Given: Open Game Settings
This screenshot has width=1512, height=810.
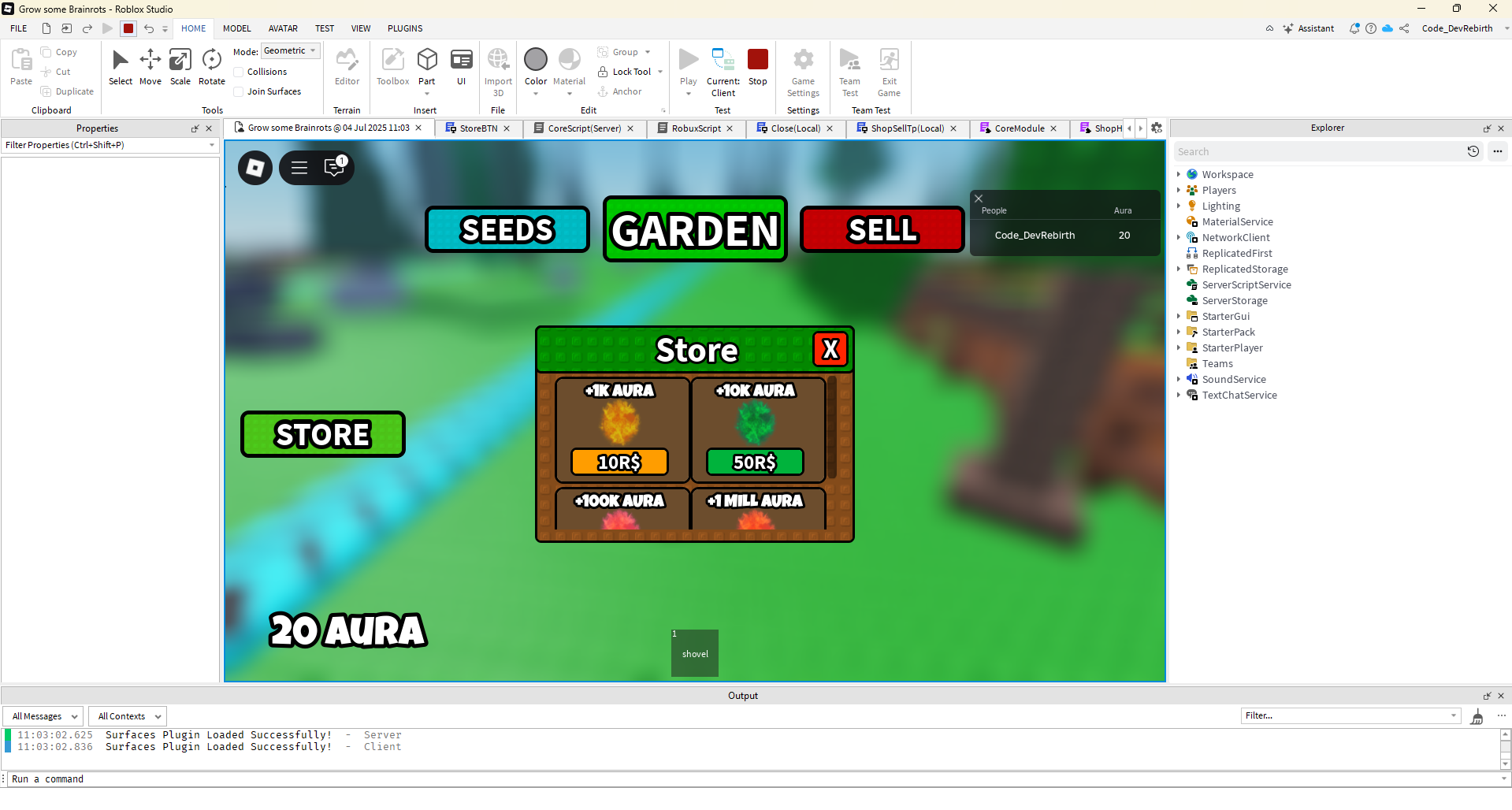Looking at the screenshot, I should tap(803, 71).
